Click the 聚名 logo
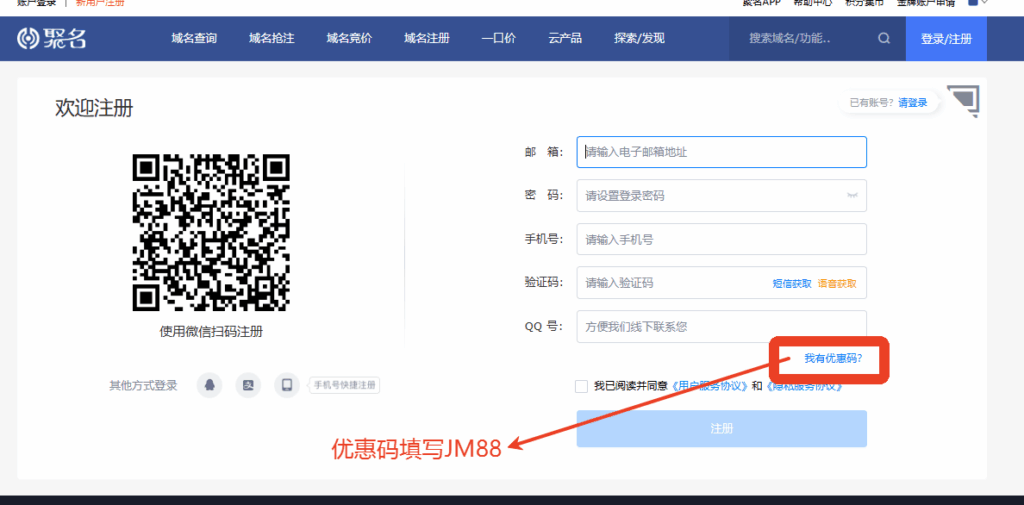 [52, 39]
